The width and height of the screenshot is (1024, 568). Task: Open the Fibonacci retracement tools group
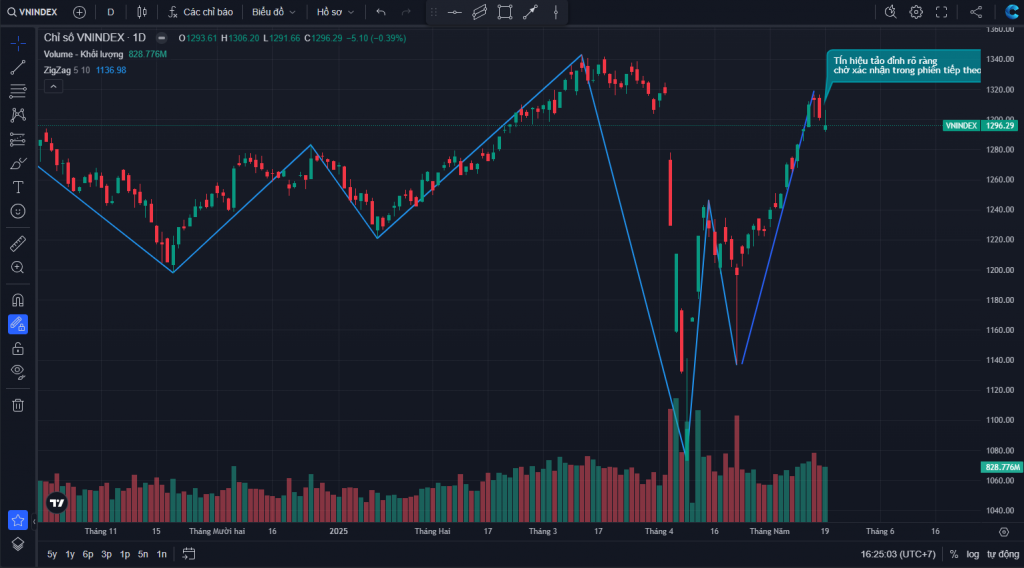18,91
